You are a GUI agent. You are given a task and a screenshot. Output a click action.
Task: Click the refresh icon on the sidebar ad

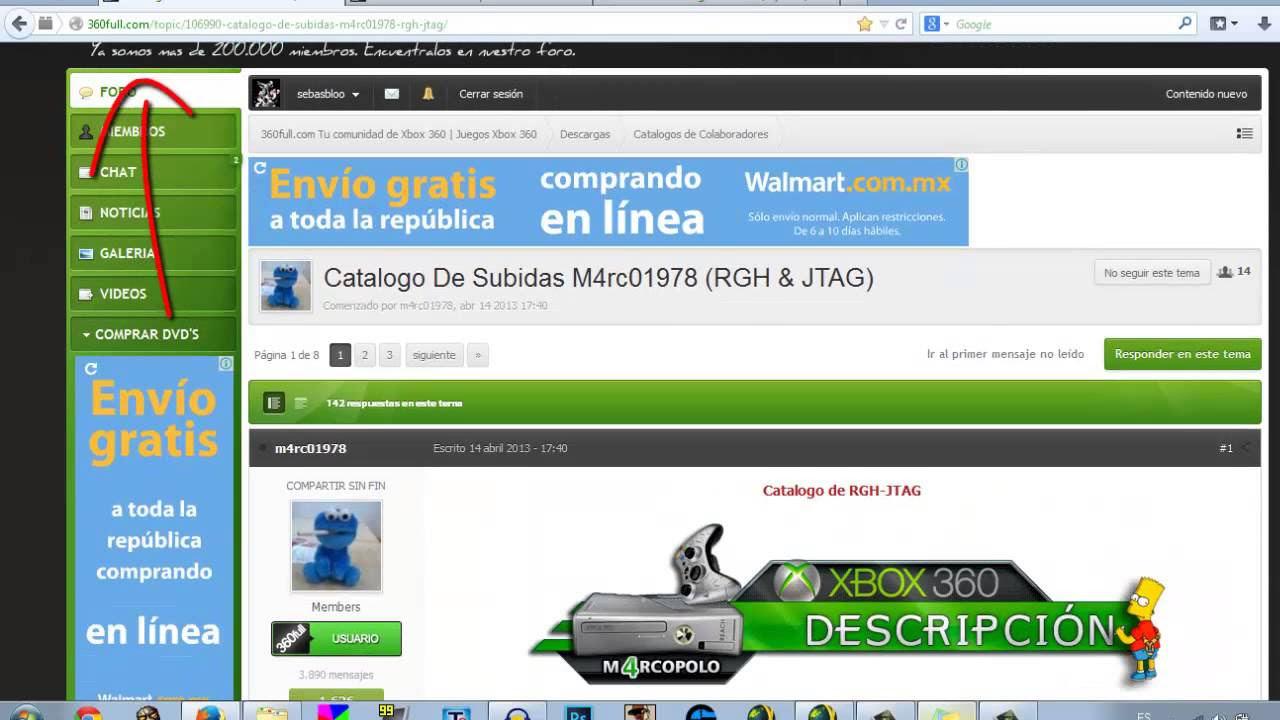pos(91,369)
